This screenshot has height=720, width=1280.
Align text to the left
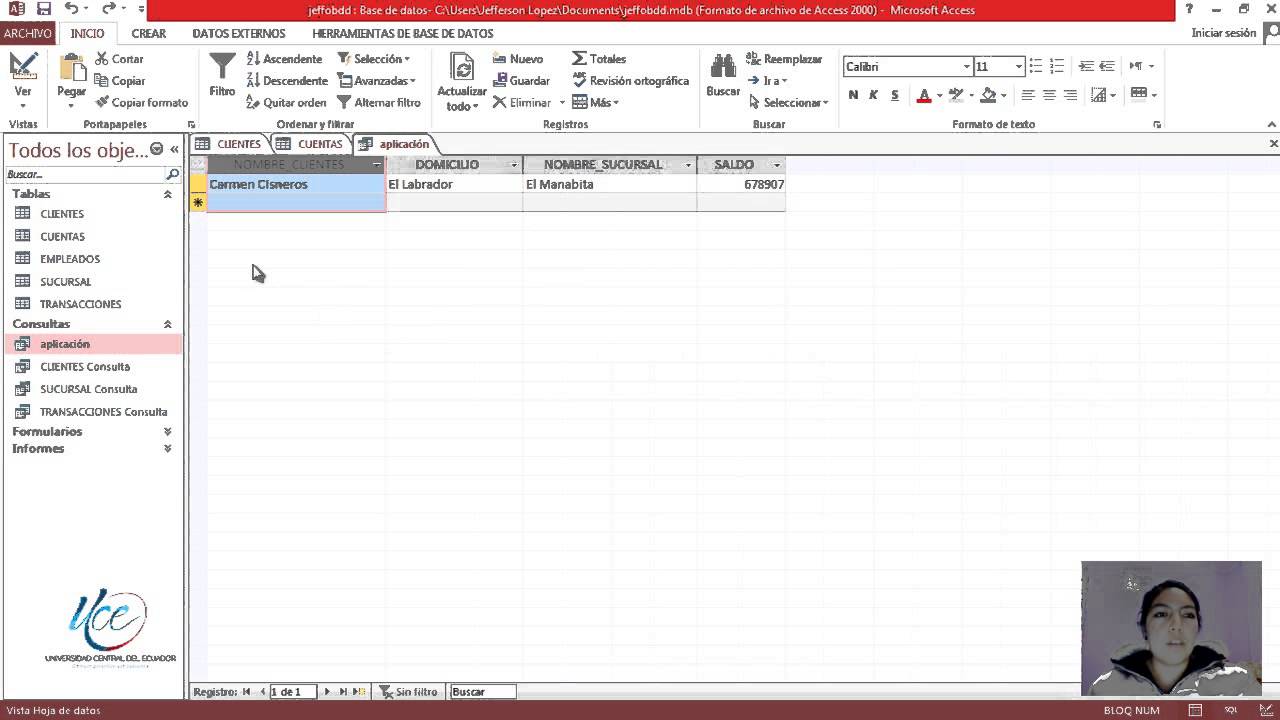click(1028, 95)
